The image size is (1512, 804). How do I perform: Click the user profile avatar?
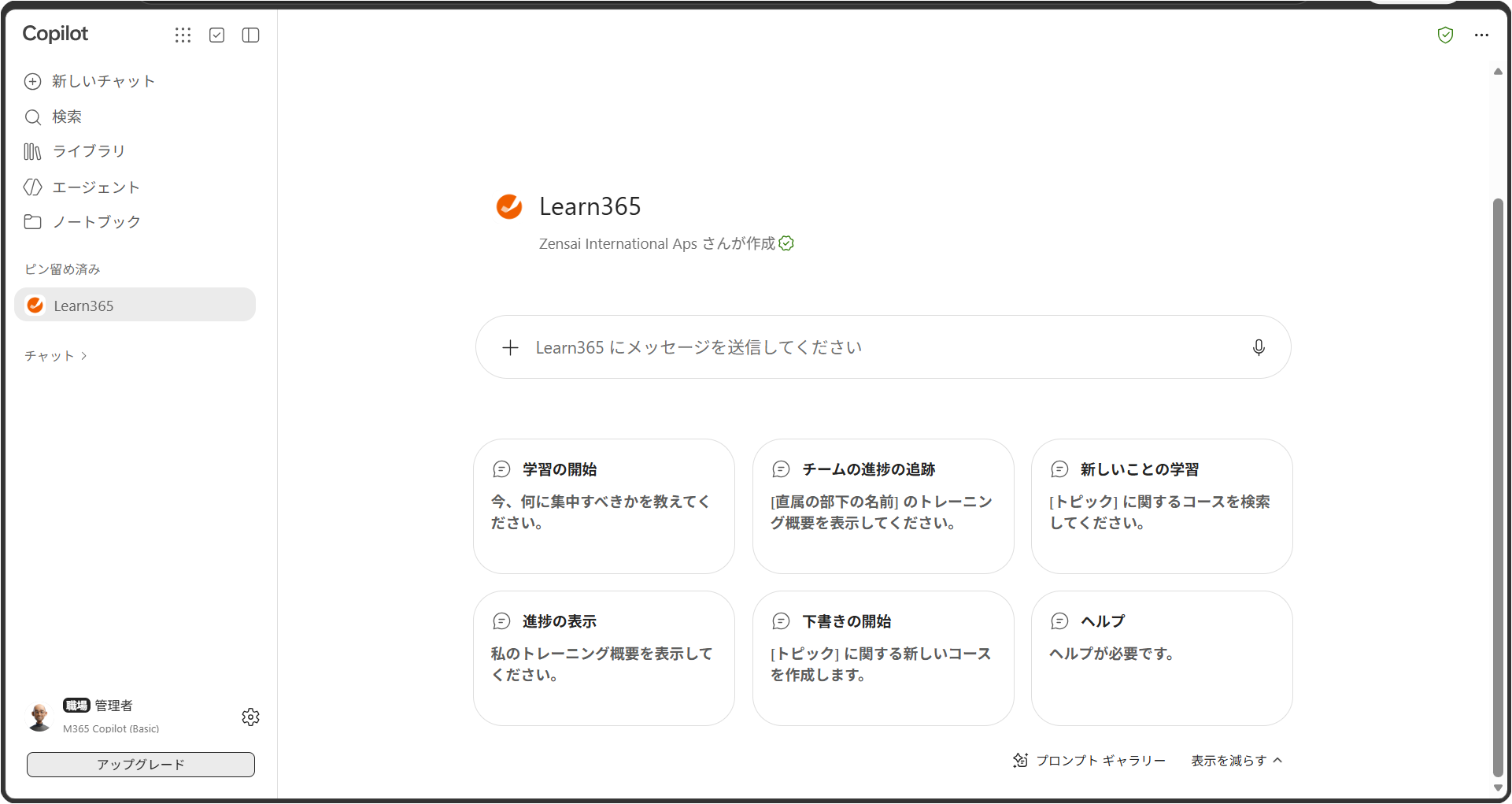pyautogui.click(x=39, y=717)
